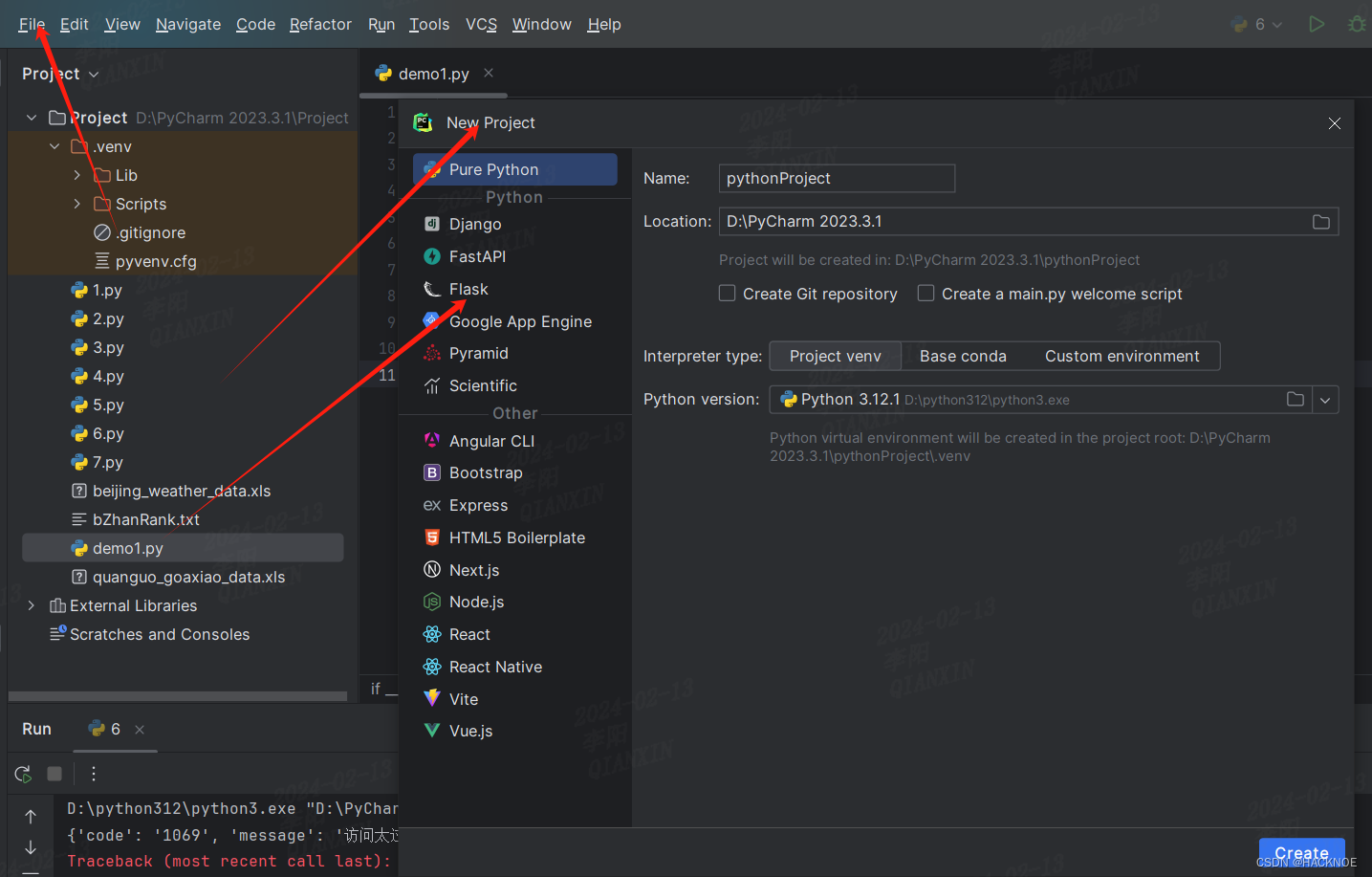Jump down the stack trace with down arrow

(x=31, y=847)
